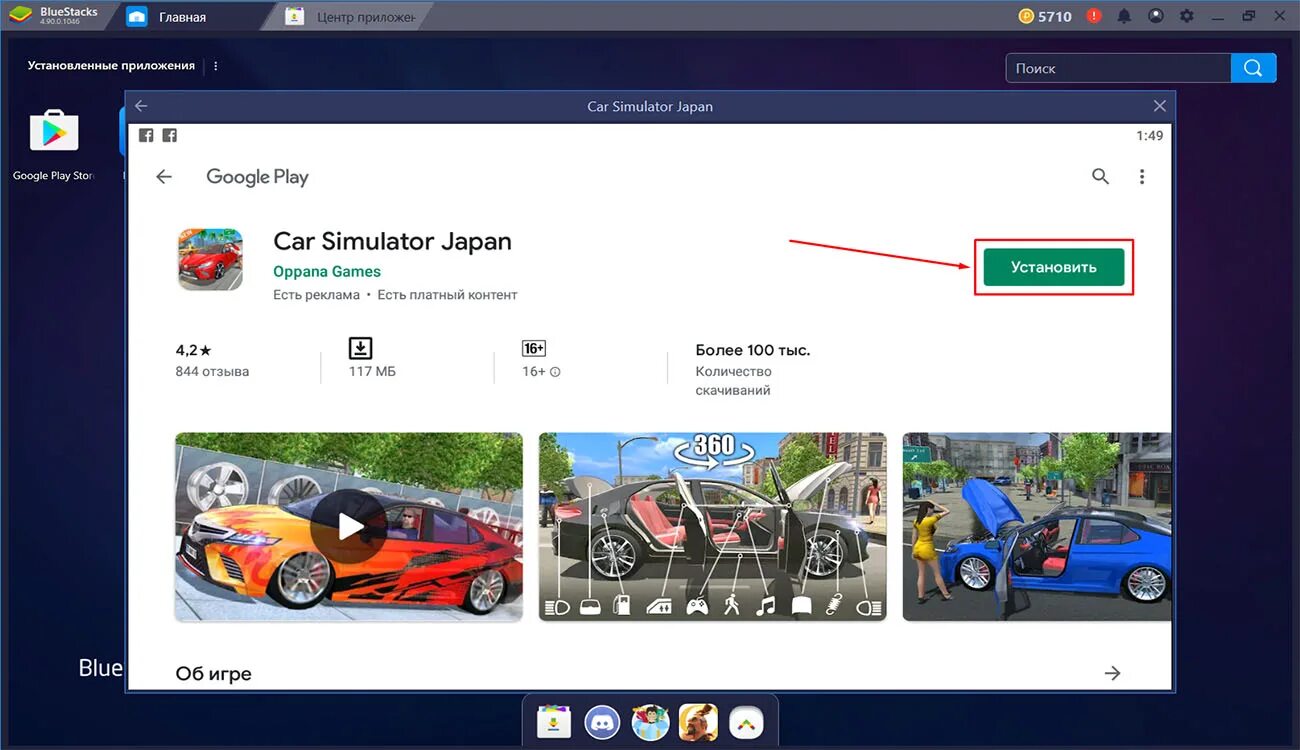Click the Есть платный контент label
The image size is (1300, 750).
click(x=447, y=295)
